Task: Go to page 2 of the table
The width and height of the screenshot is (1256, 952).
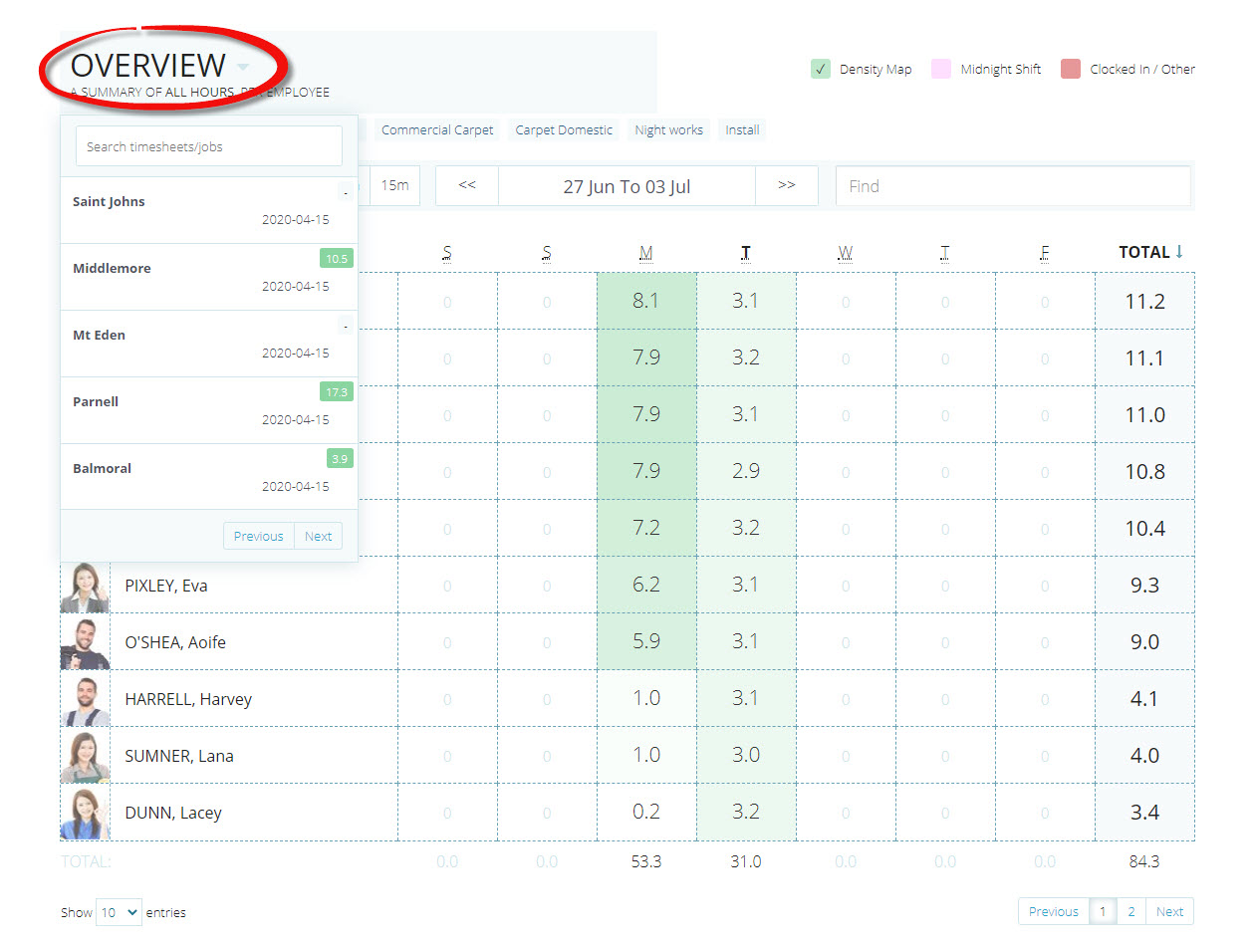Action: tap(1130, 911)
